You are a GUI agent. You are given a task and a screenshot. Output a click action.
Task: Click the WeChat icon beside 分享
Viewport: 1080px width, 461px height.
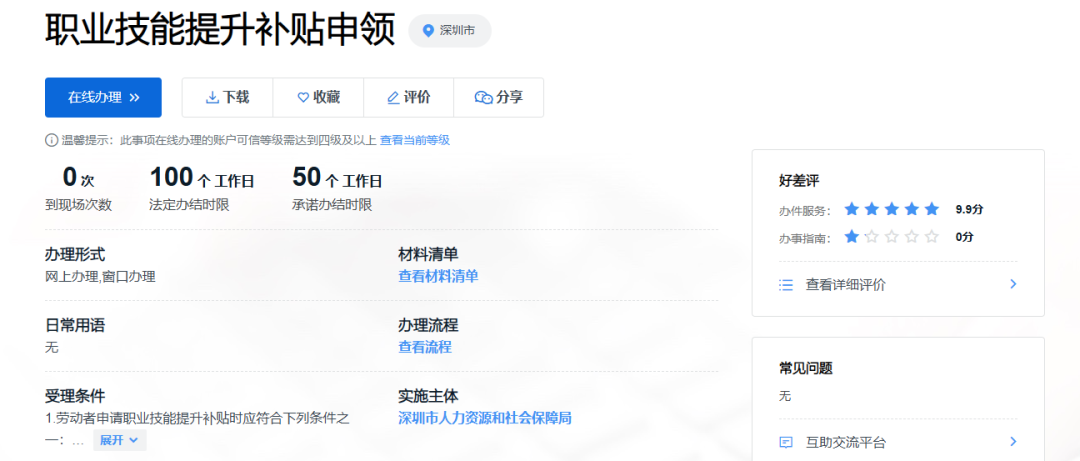tap(484, 98)
